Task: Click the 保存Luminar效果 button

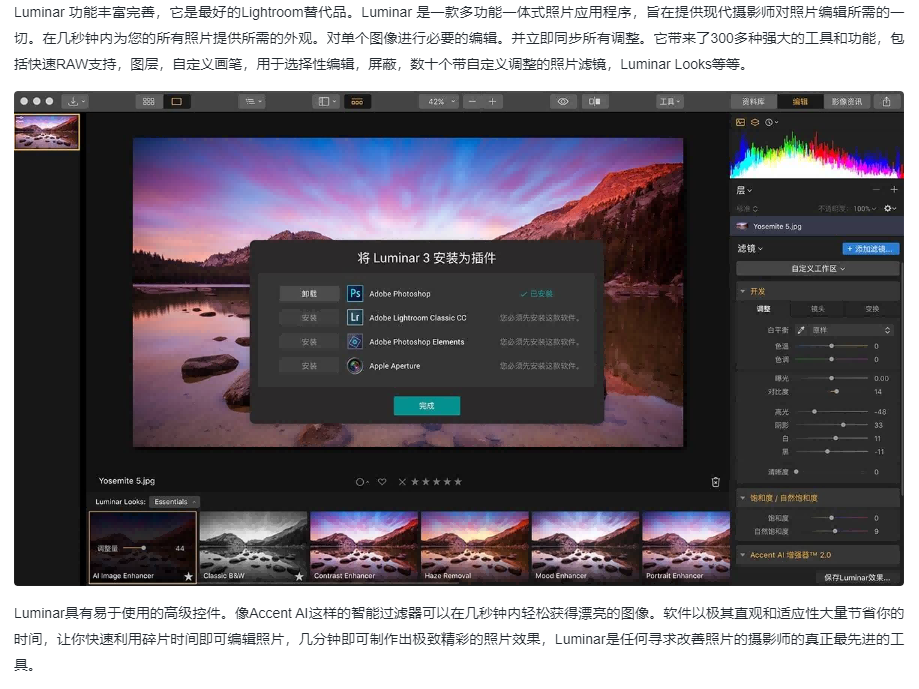Action: tap(857, 578)
